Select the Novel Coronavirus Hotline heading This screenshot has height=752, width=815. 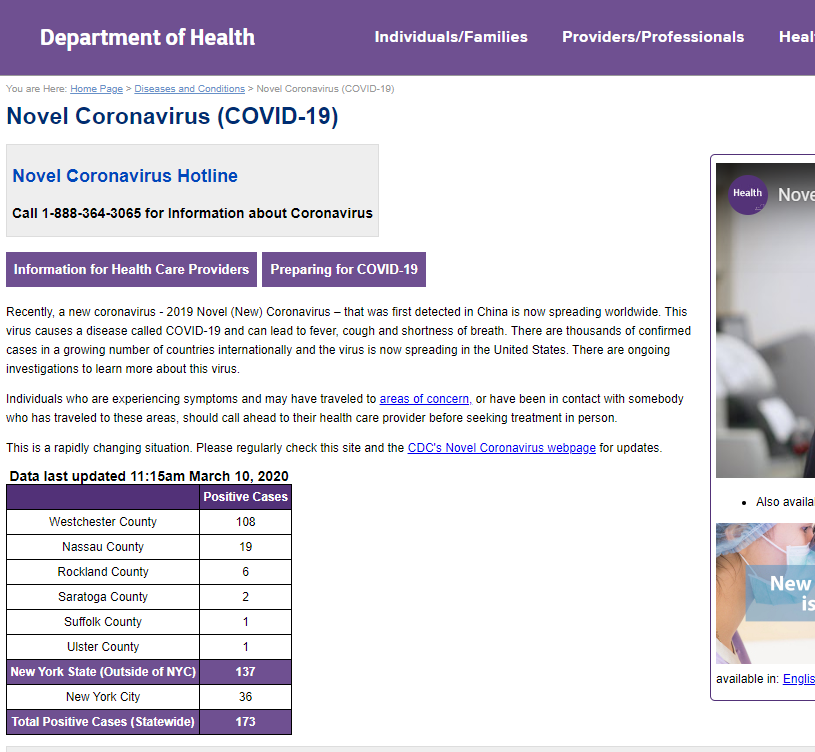(x=125, y=176)
